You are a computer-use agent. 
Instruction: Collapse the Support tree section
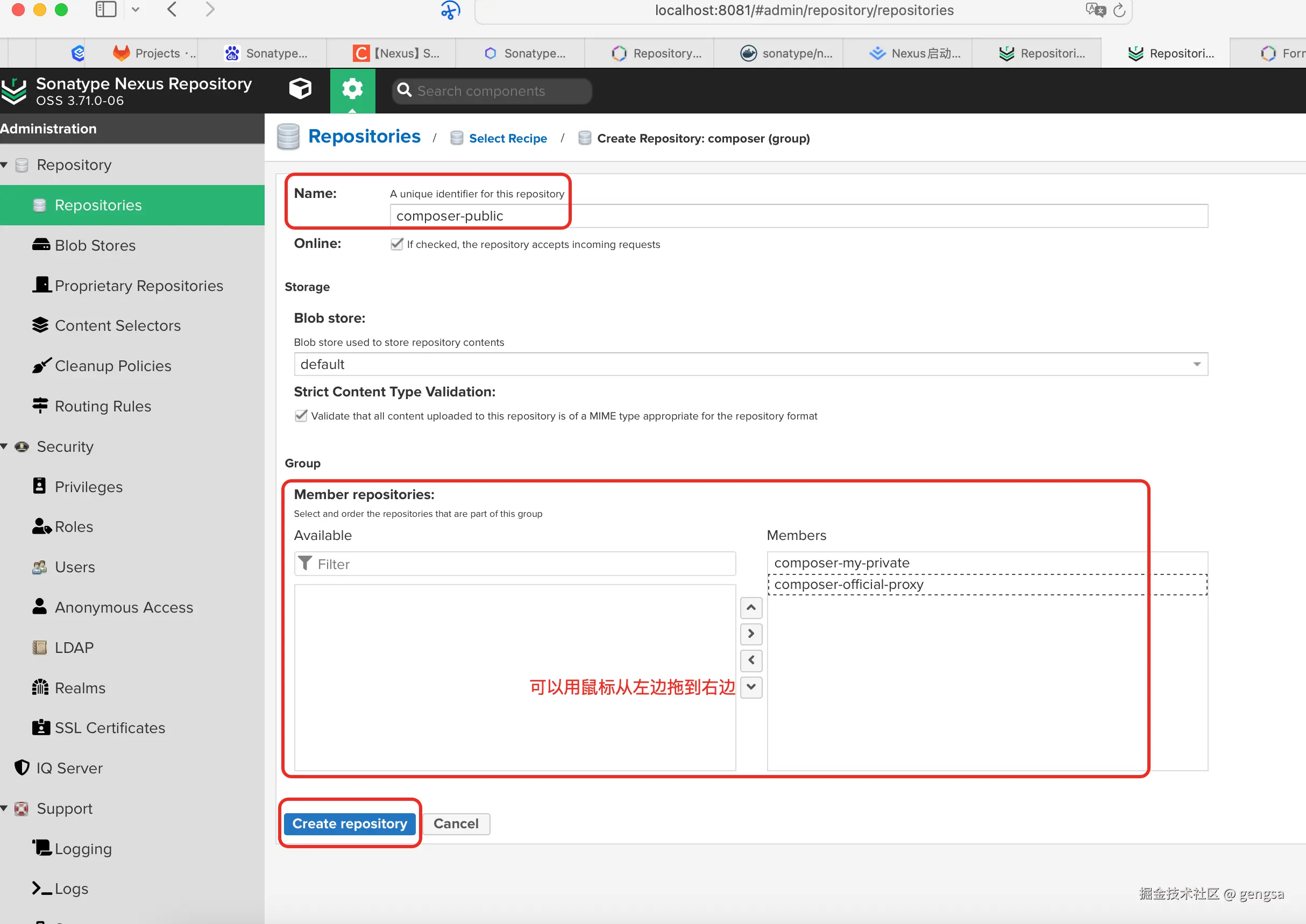[4, 808]
